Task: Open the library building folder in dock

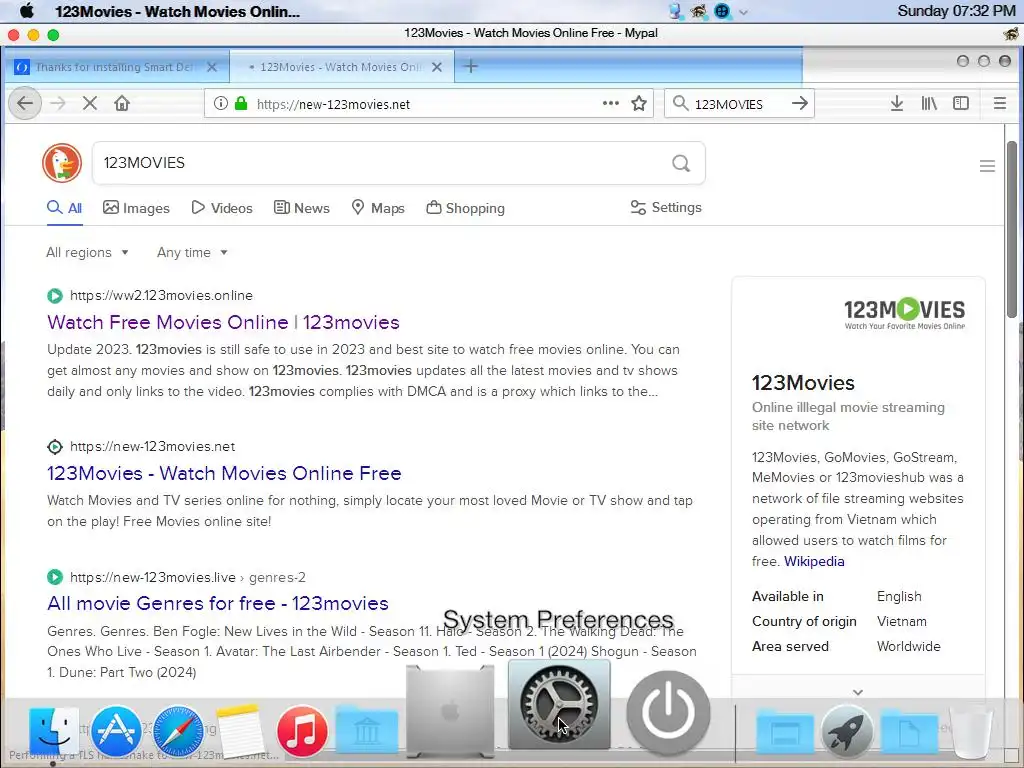Action: coord(366,731)
